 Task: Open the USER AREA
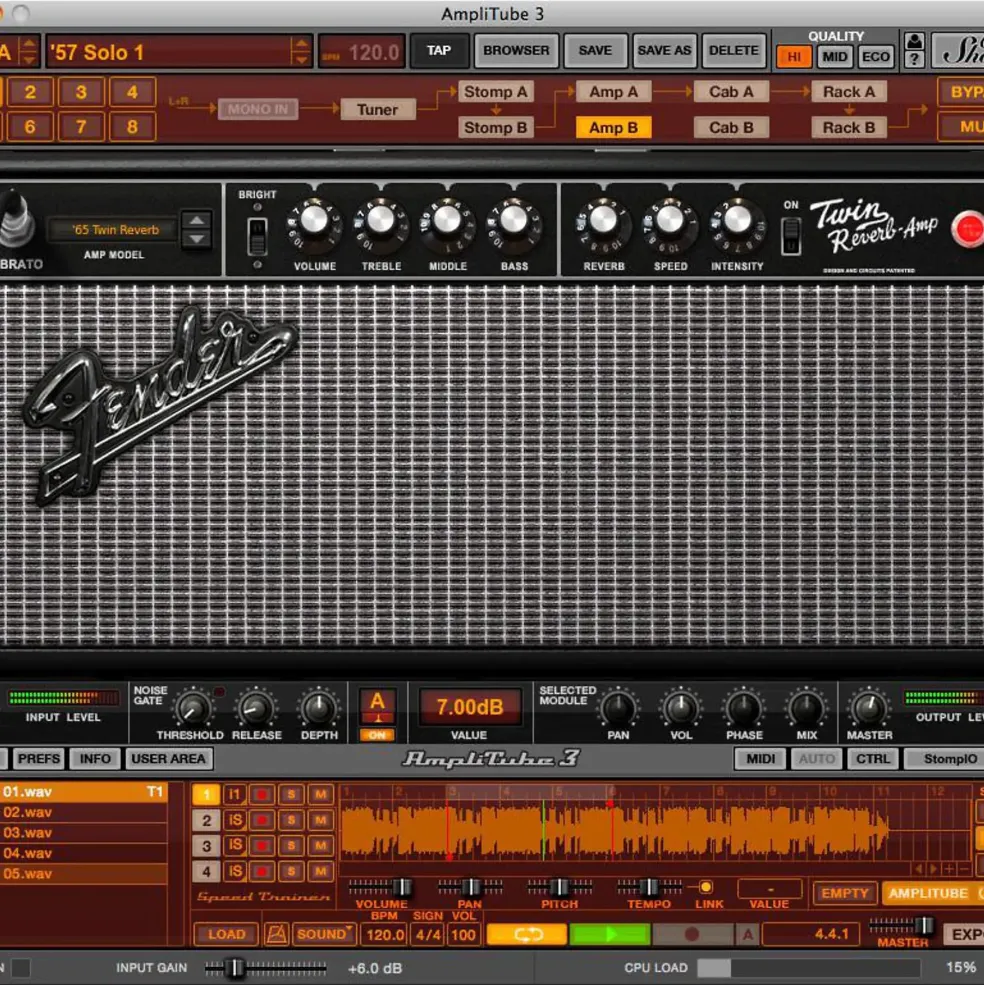168,759
